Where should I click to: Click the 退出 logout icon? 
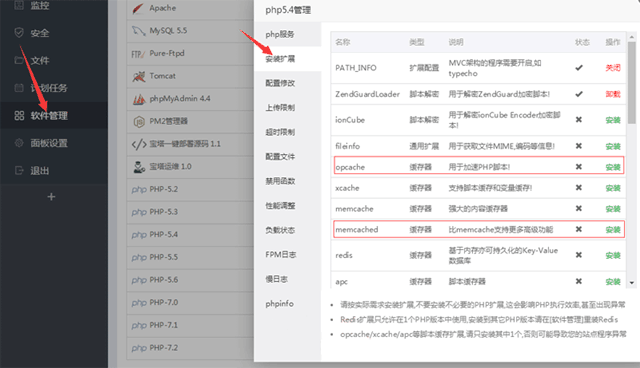point(19,170)
